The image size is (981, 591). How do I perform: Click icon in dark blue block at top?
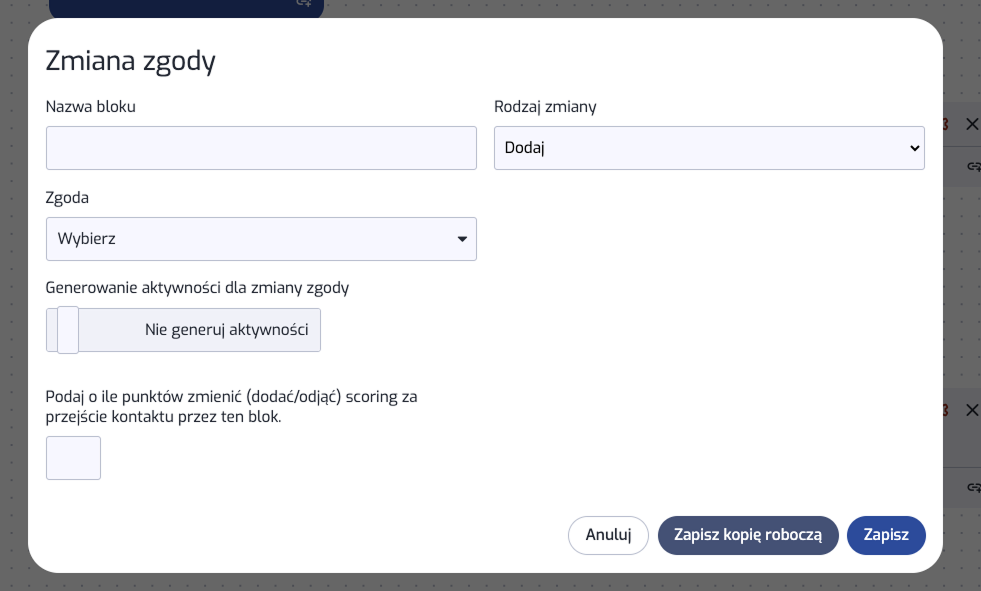tap(304, 4)
